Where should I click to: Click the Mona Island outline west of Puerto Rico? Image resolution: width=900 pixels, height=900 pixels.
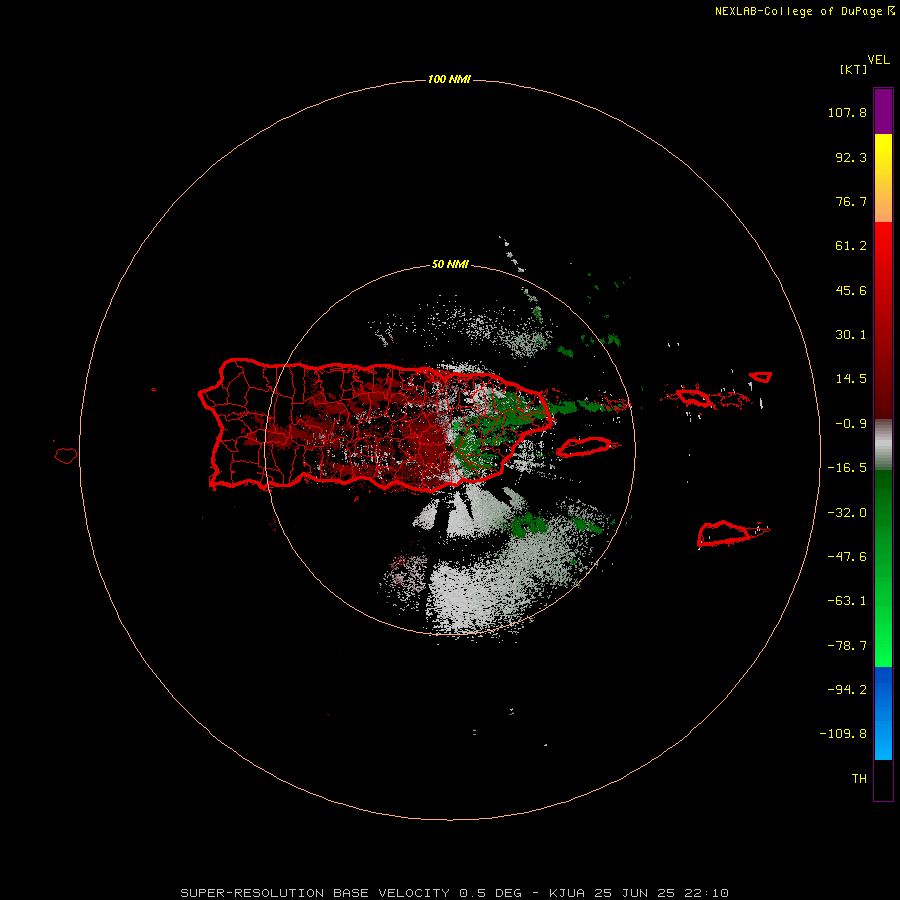[x=66, y=456]
